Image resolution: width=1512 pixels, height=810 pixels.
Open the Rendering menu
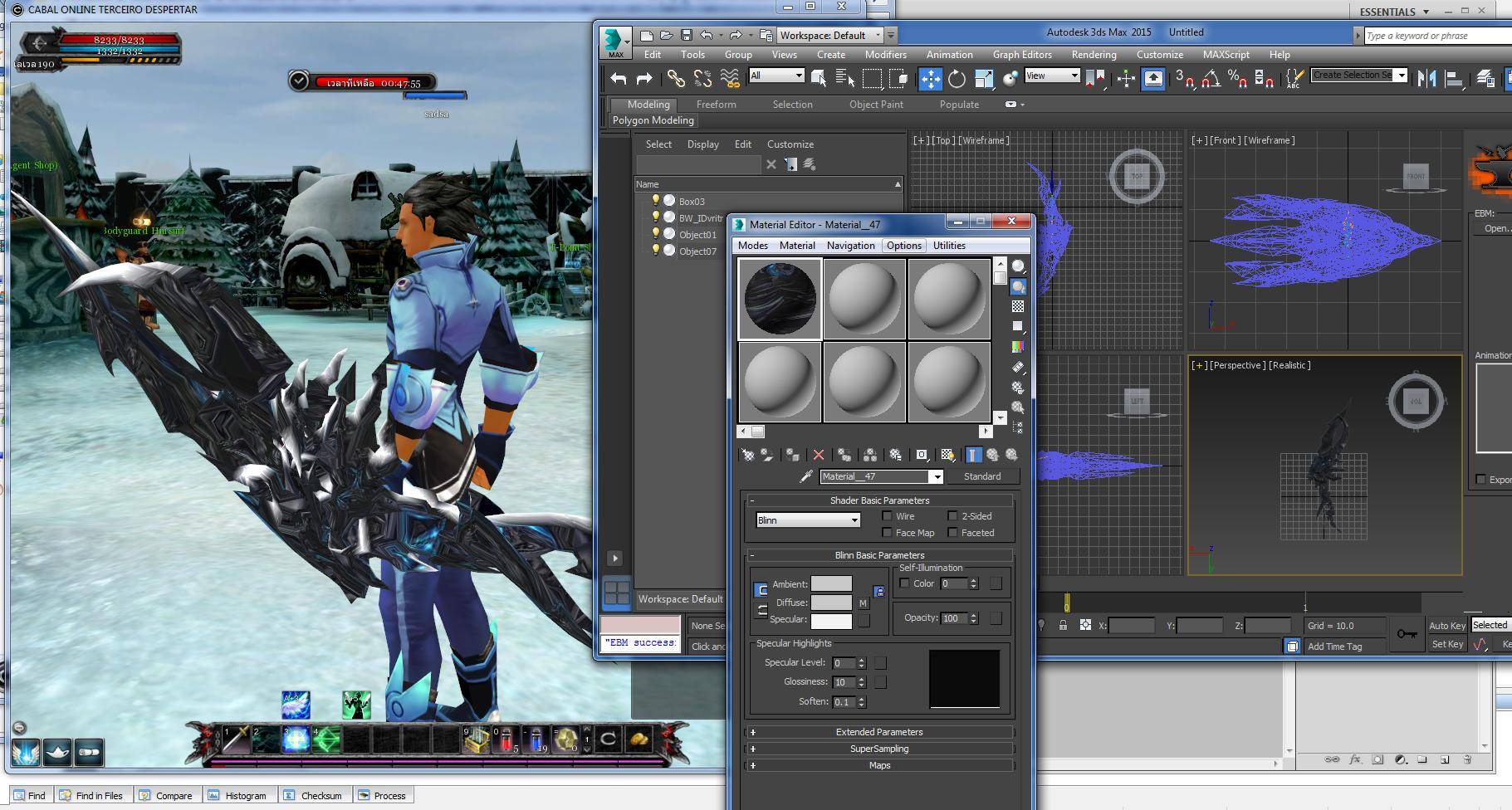click(1094, 55)
